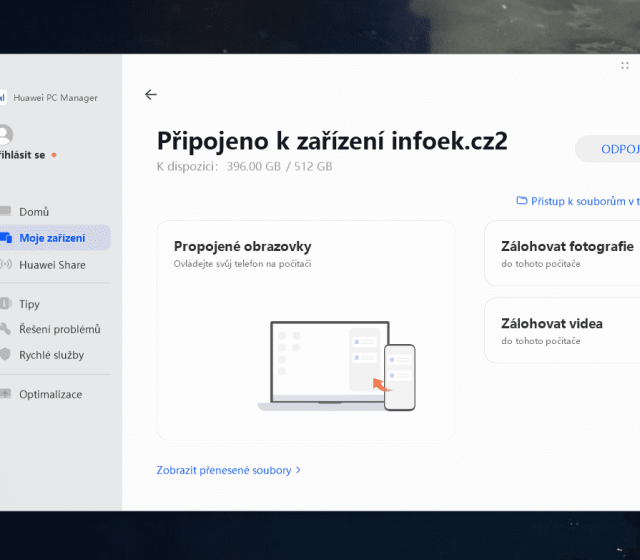This screenshot has width=640, height=560.
Task: Click the Přihlásit se sign-in link
Action: pos(22,155)
